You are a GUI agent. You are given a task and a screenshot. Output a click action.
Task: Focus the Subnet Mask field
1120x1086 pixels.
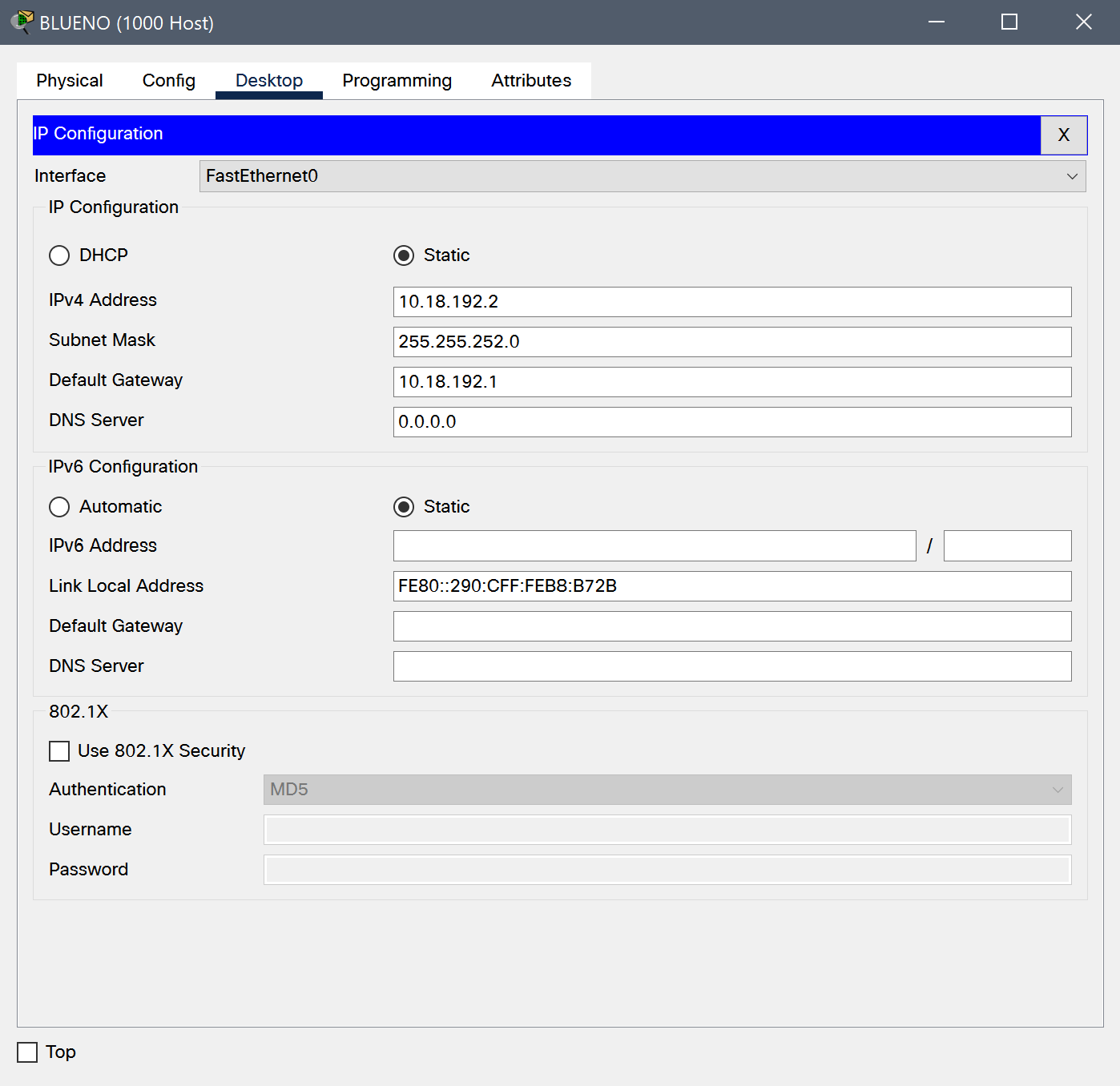pos(732,342)
